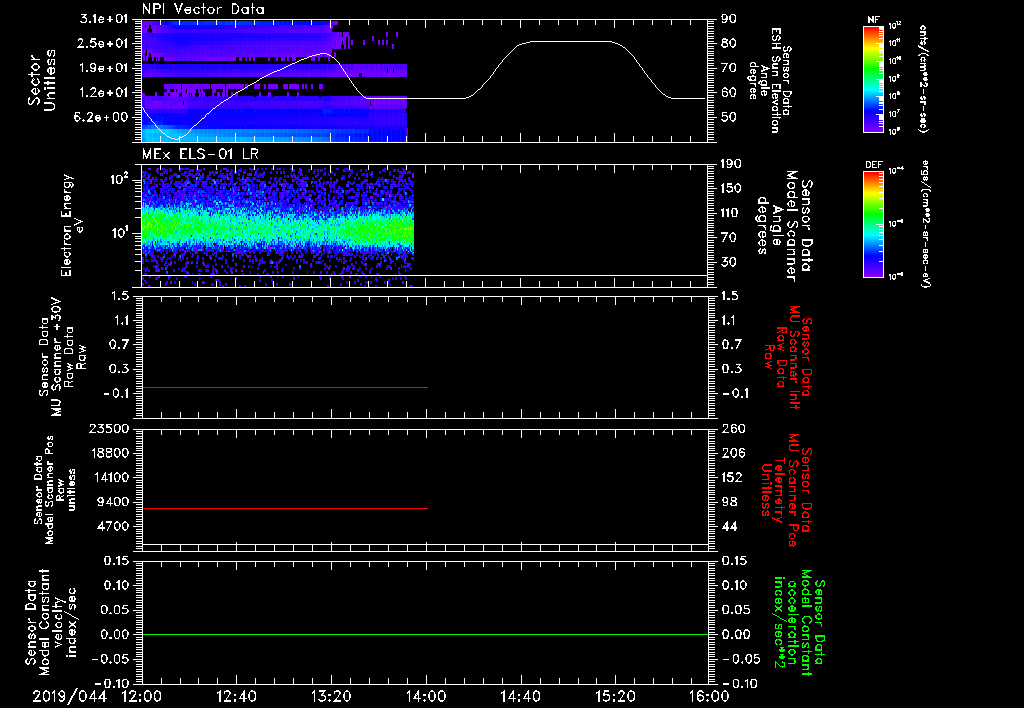
Task: Click the 110 scanner angle tick label
Action: pos(731,213)
